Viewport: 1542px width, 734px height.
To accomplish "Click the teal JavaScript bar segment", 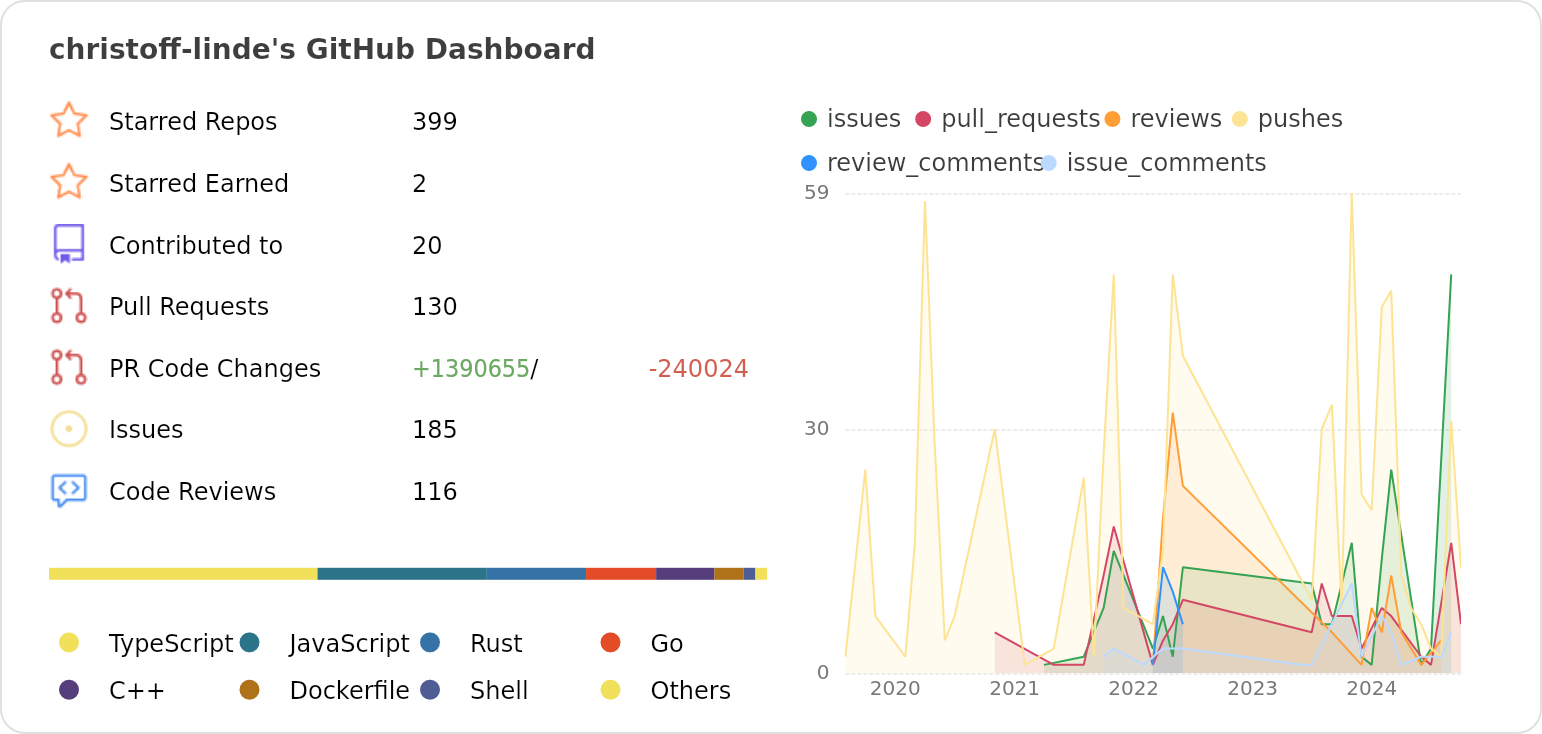I will (402, 574).
